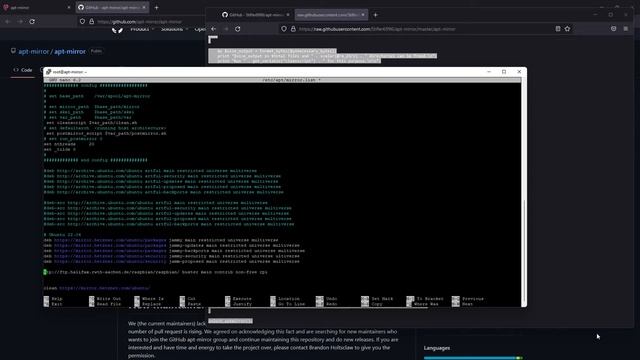Screen dimensions: 640x360
Task: Open a new tab in the right Firefox window
Action: [376, 15]
